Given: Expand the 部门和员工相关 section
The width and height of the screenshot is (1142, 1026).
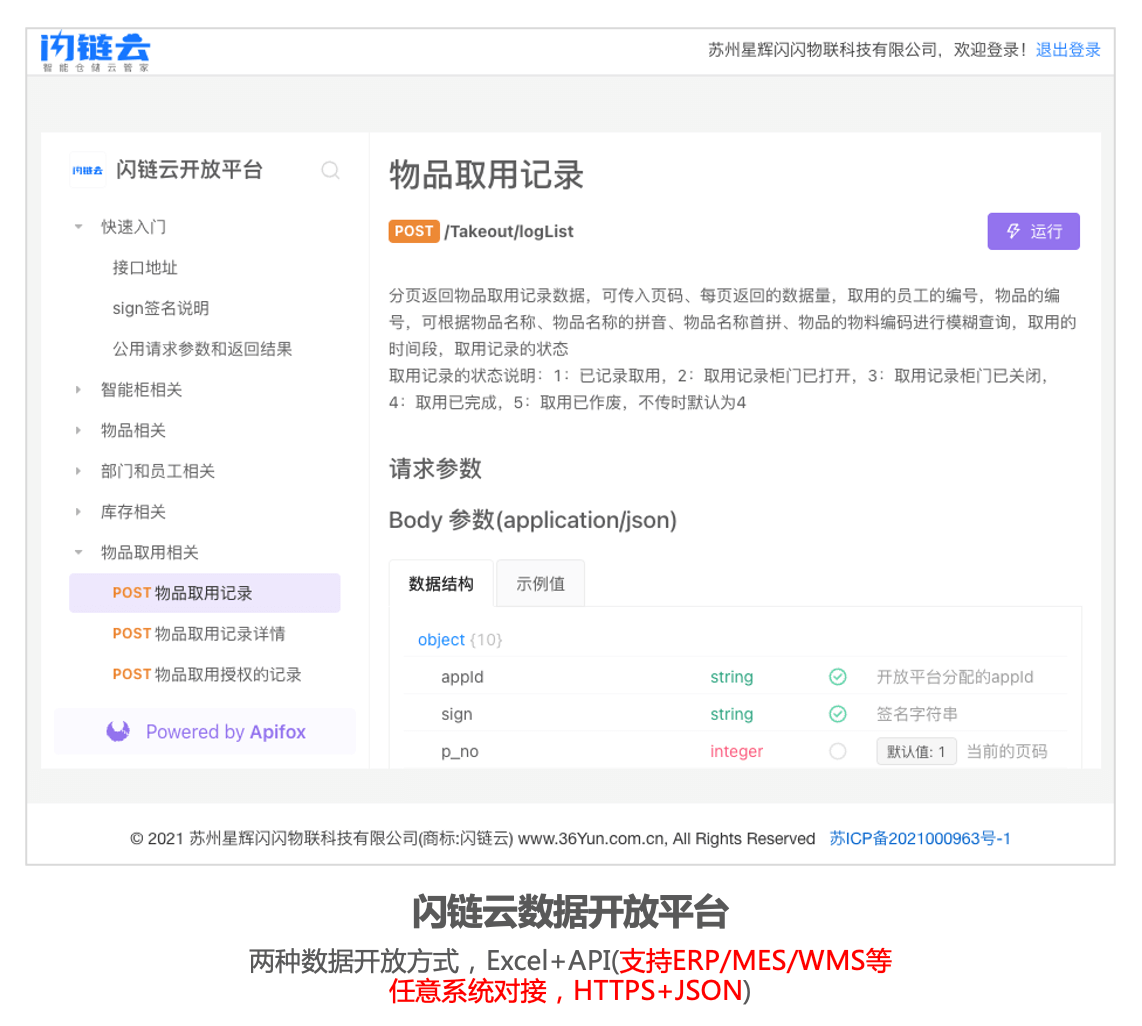Looking at the screenshot, I should [x=78, y=471].
